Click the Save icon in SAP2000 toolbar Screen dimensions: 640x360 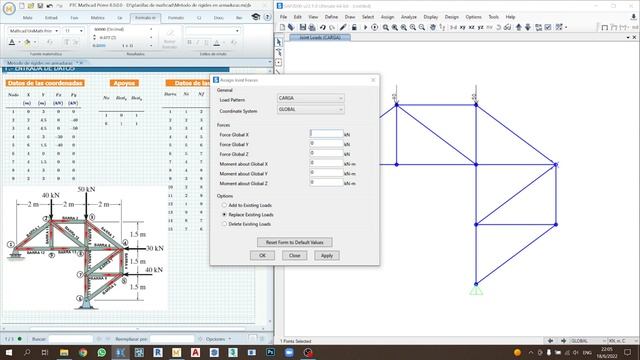point(302,27)
